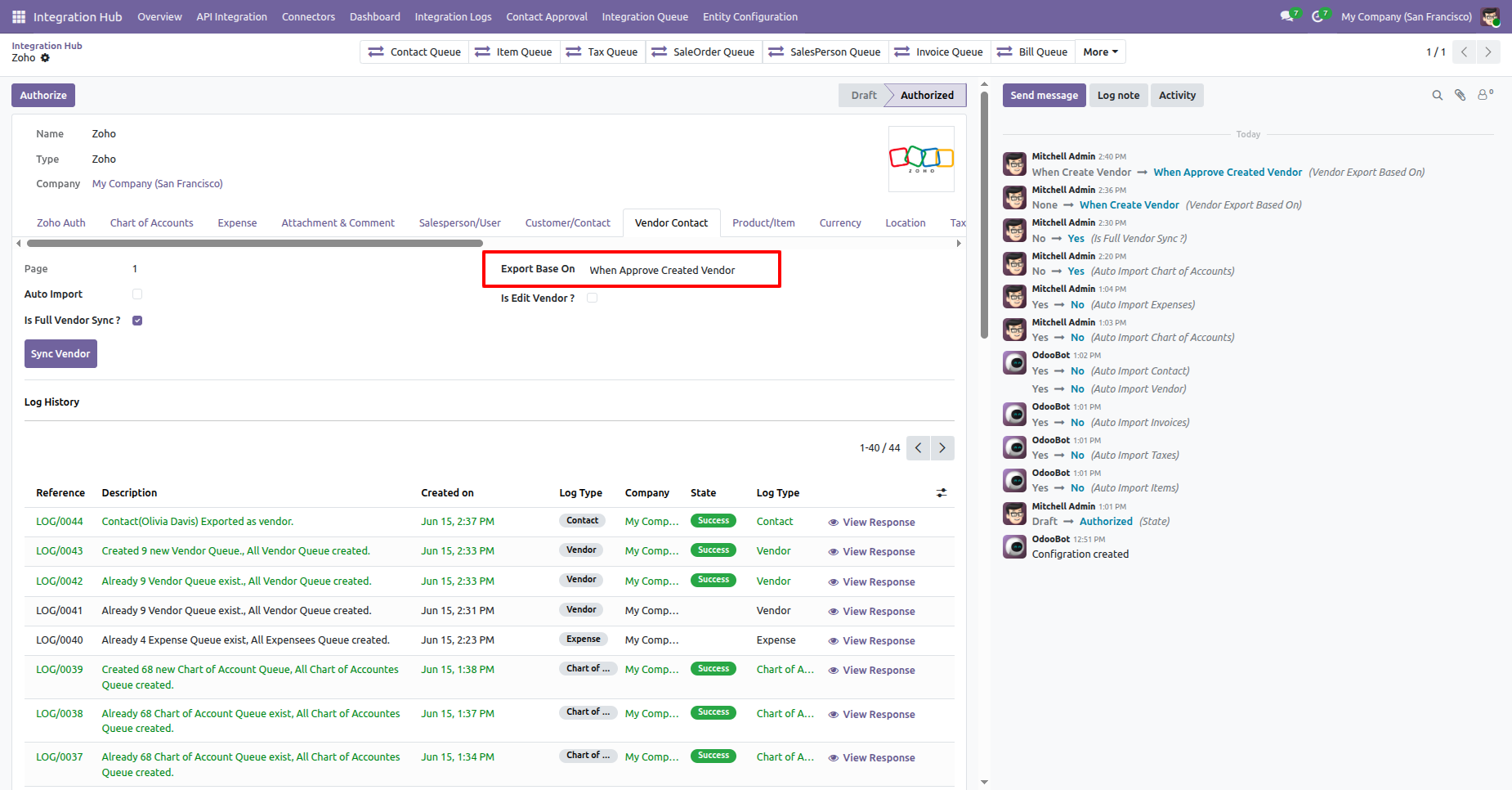
Task: View Response for LOG/0039
Action: click(871, 671)
